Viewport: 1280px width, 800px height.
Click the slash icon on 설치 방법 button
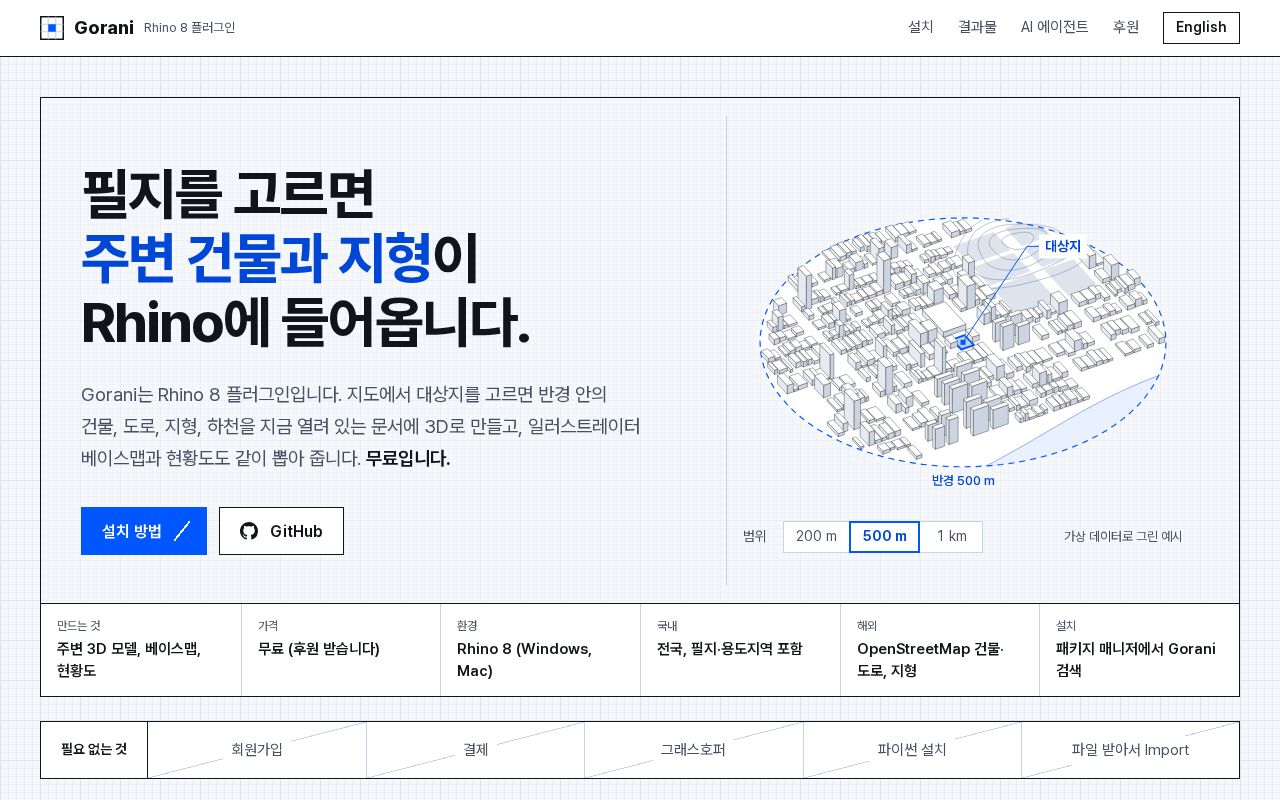point(182,531)
